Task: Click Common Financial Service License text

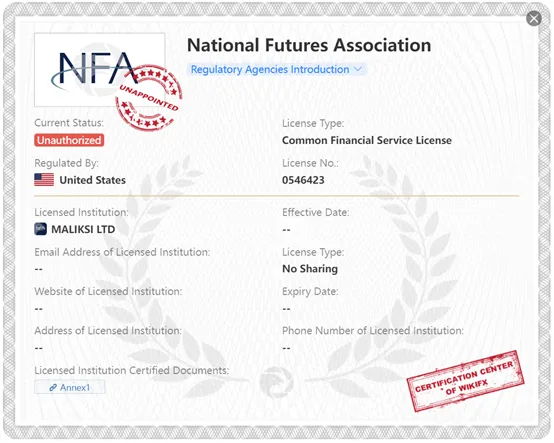Action: click(x=367, y=140)
